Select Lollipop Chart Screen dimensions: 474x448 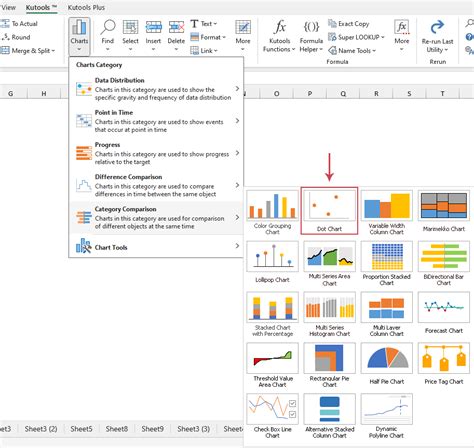click(272, 262)
